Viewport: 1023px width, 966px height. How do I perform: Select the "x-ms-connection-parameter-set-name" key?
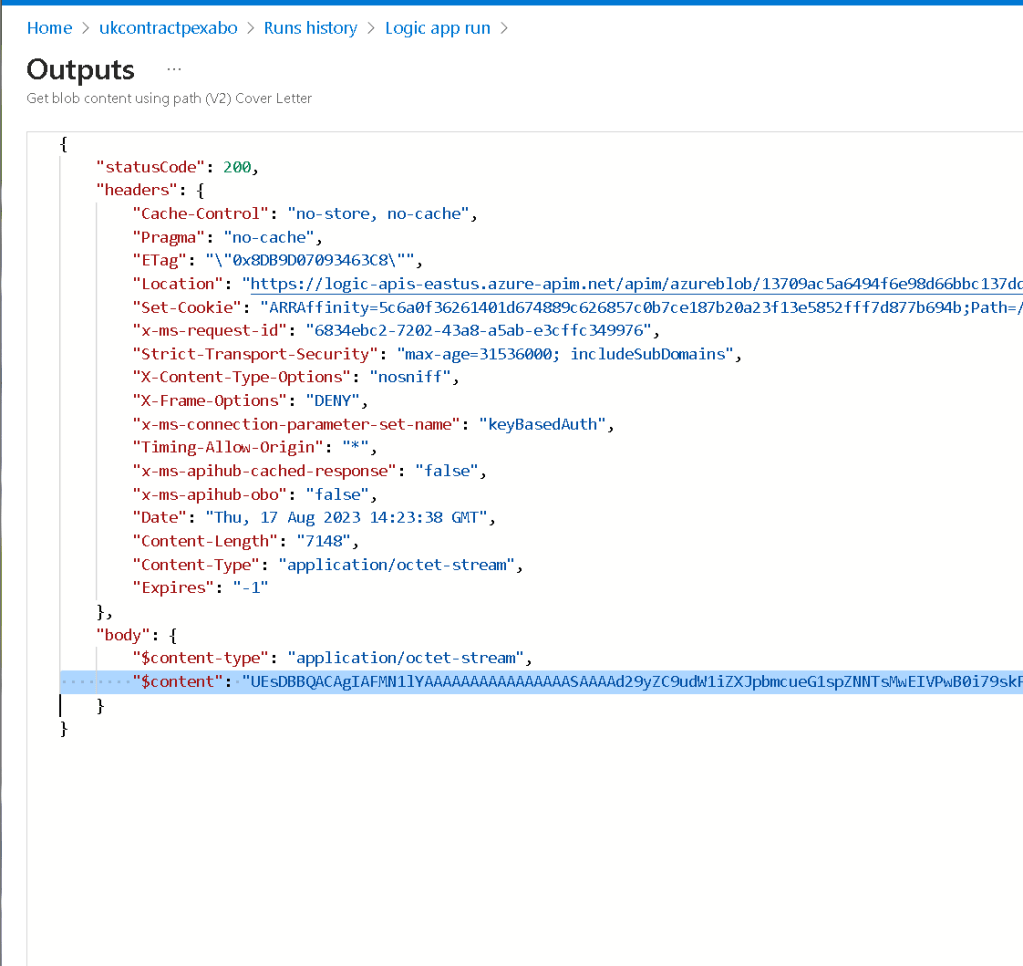pos(296,424)
